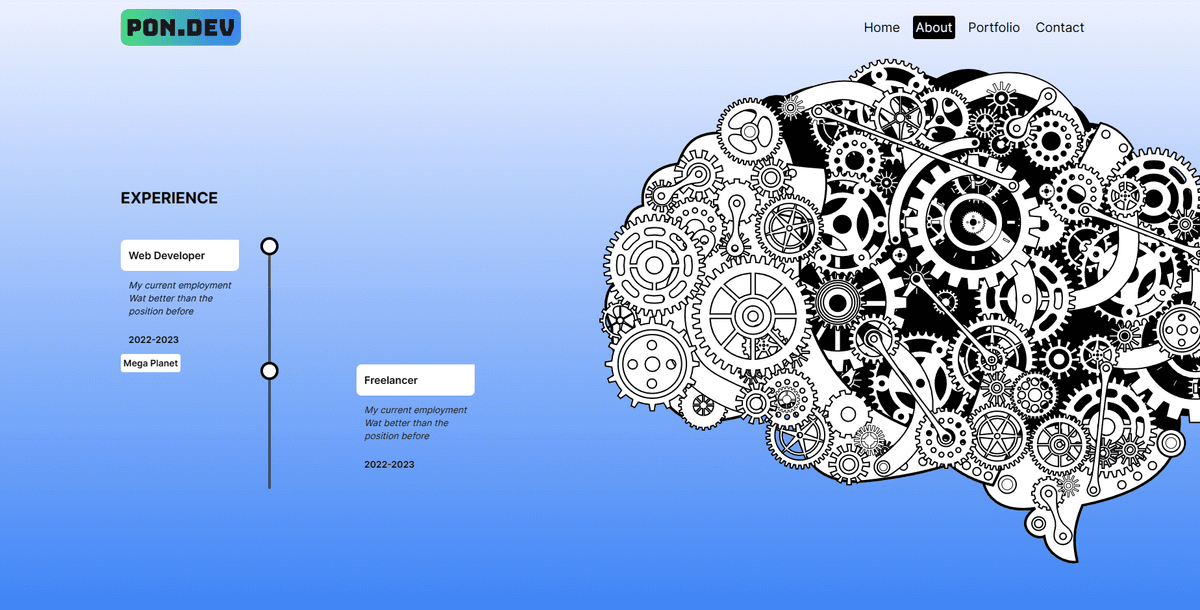The width and height of the screenshot is (1200, 610).
Task: Click the 2022-2023 date under Freelancer
Action: click(x=390, y=465)
